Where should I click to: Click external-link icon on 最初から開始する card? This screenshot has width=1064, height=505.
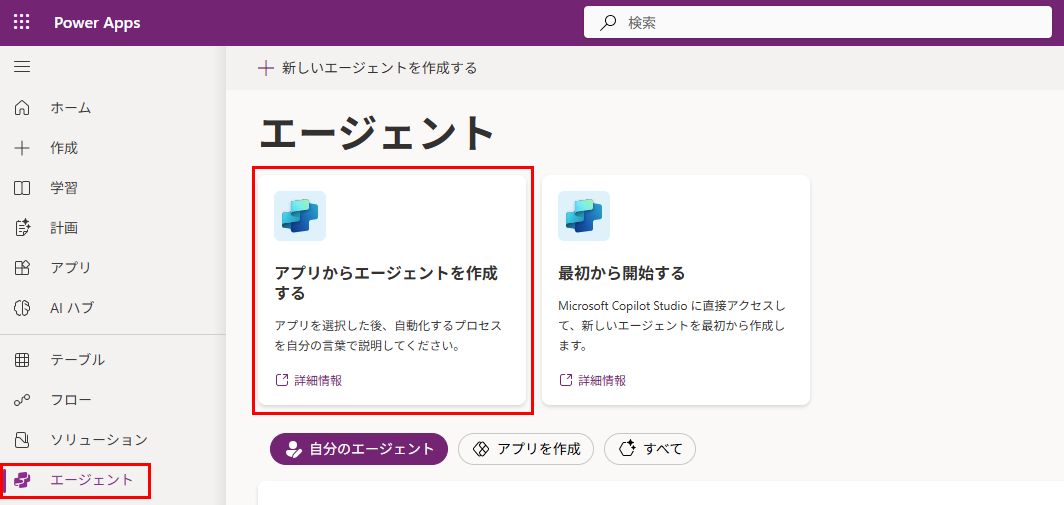point(565,380)
